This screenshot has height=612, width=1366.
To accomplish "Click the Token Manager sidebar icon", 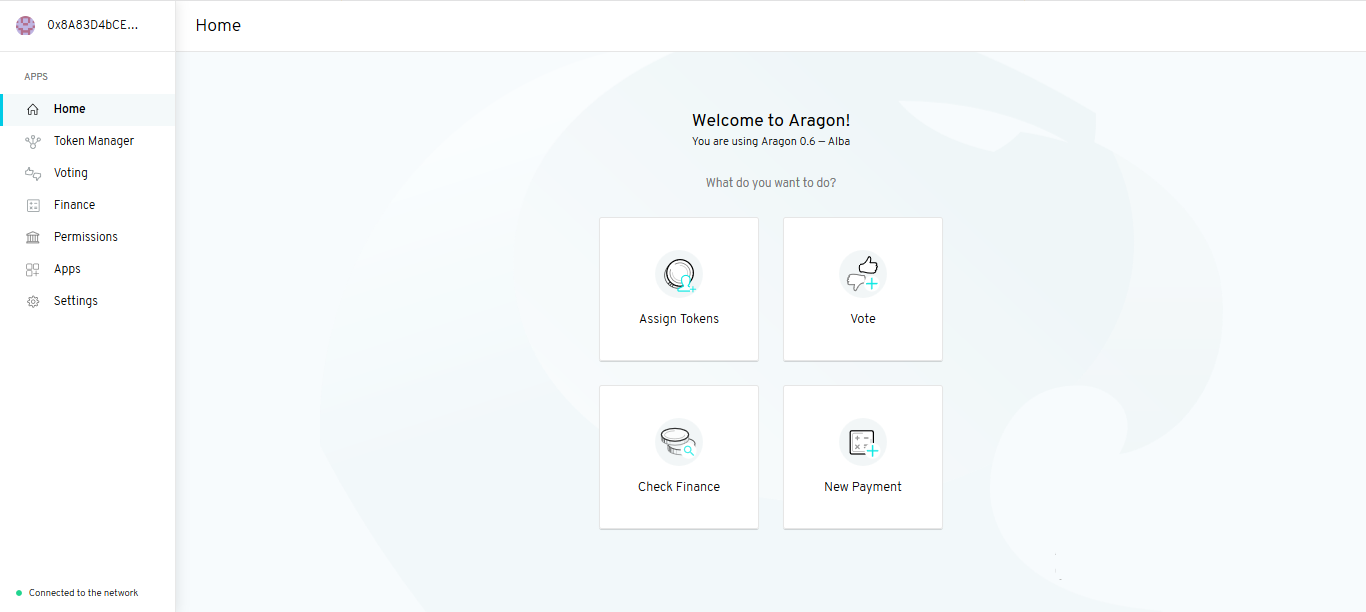I will click(x=33, y=141).
